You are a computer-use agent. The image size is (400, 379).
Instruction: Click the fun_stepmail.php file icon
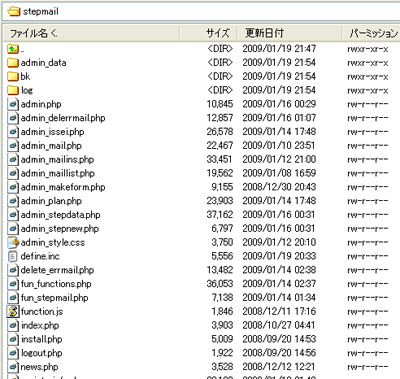pyautogui.click(x=13, y=298)
